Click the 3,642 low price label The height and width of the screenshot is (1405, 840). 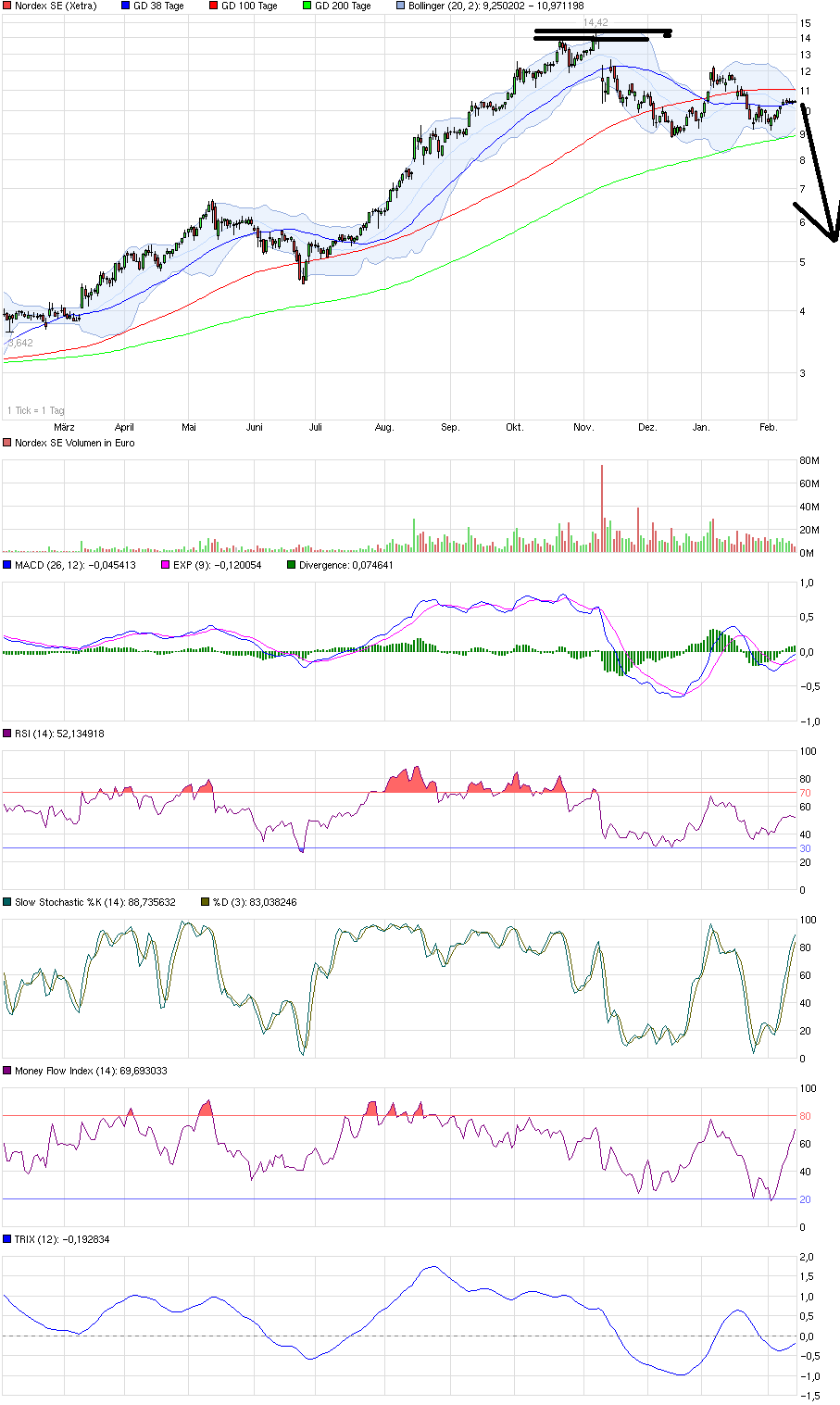point(20,341)
